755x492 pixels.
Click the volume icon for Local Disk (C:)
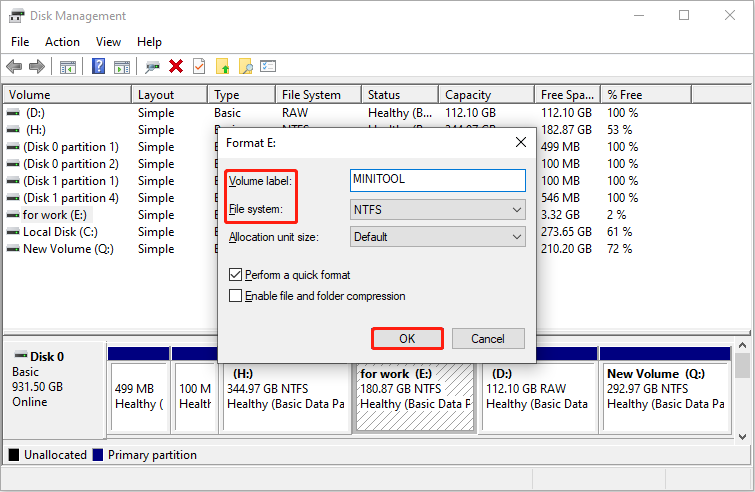click(x=13, y=232)
